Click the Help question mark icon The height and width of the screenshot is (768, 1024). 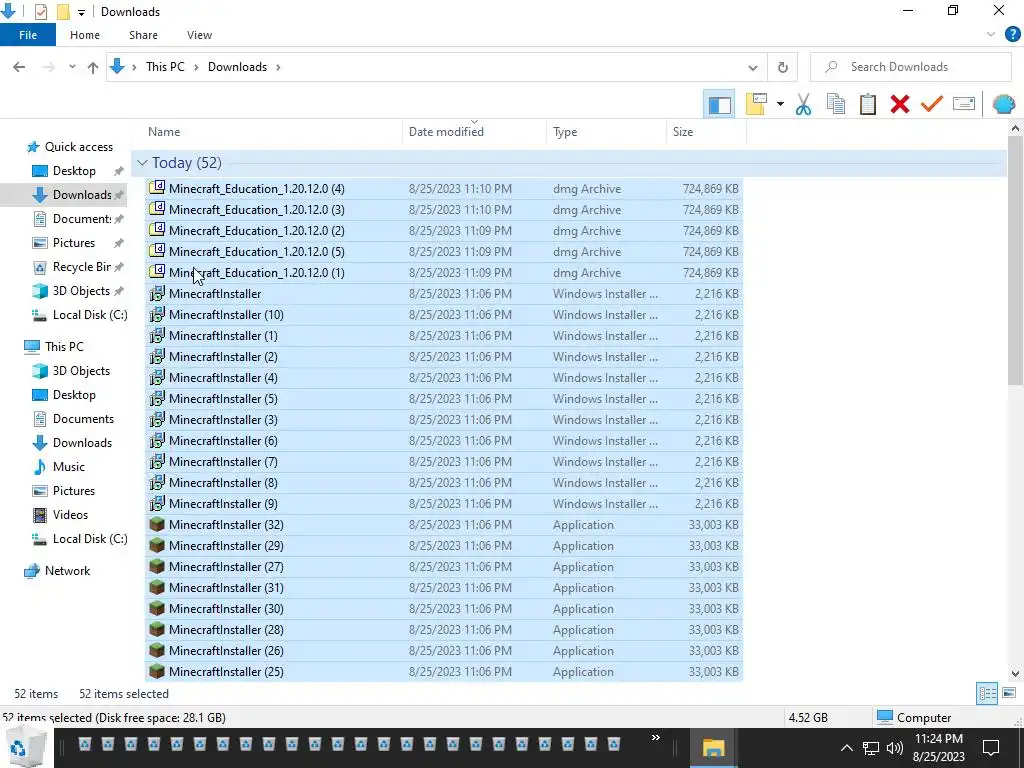(x=1012, y=35)
